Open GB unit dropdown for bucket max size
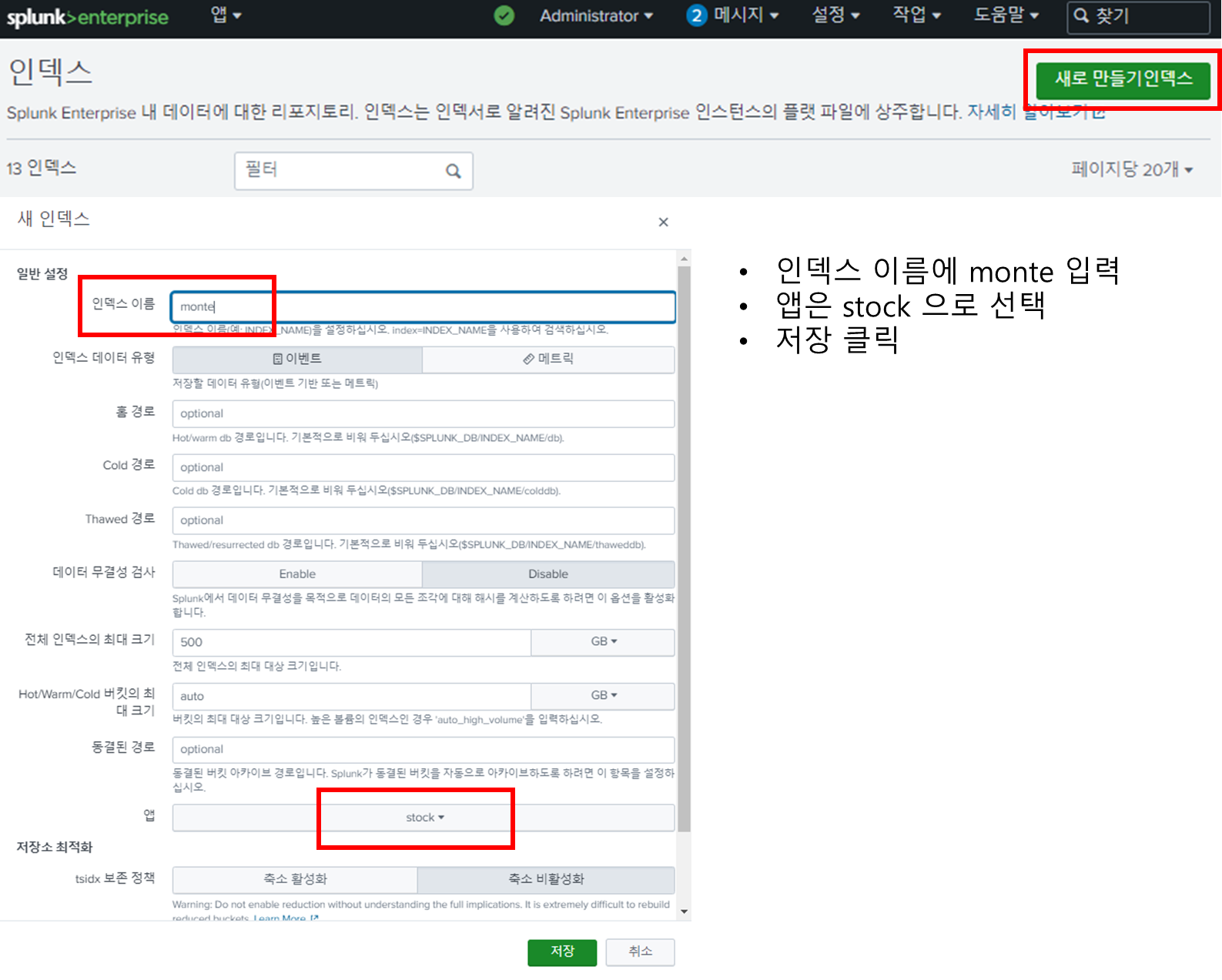Screen dimensions: 1222x980 click(x=604, y=696)
